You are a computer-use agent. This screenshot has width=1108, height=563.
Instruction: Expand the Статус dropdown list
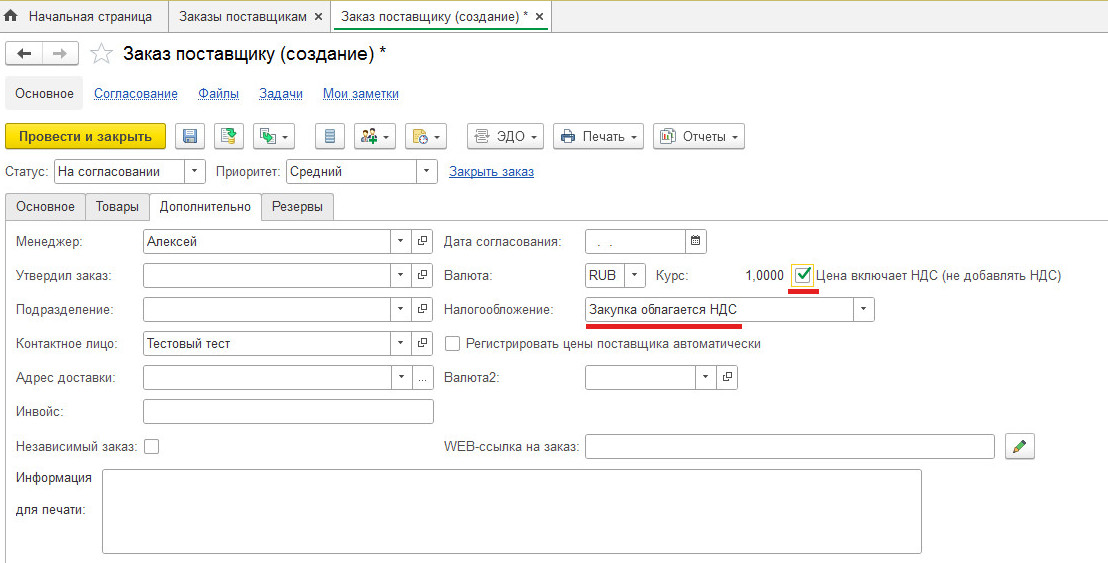point(196,171)
